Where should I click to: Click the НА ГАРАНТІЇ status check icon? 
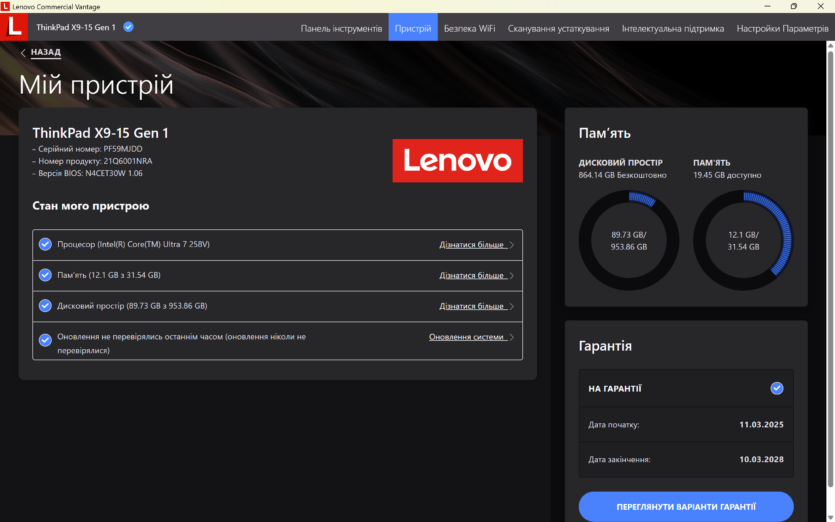pyautogui.click(x=777, y=388)
